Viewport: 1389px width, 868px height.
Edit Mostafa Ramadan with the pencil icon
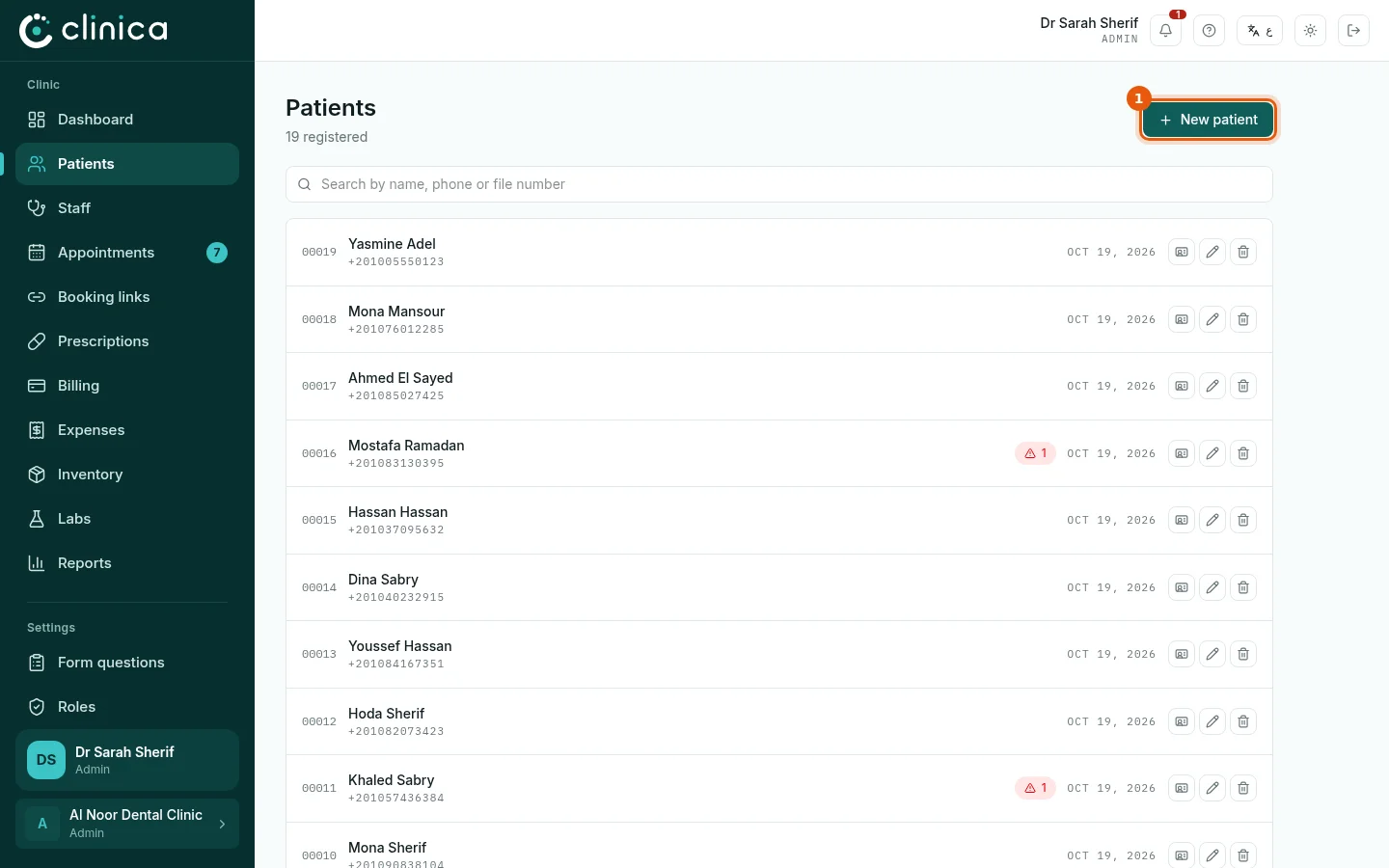[1212, 453]
